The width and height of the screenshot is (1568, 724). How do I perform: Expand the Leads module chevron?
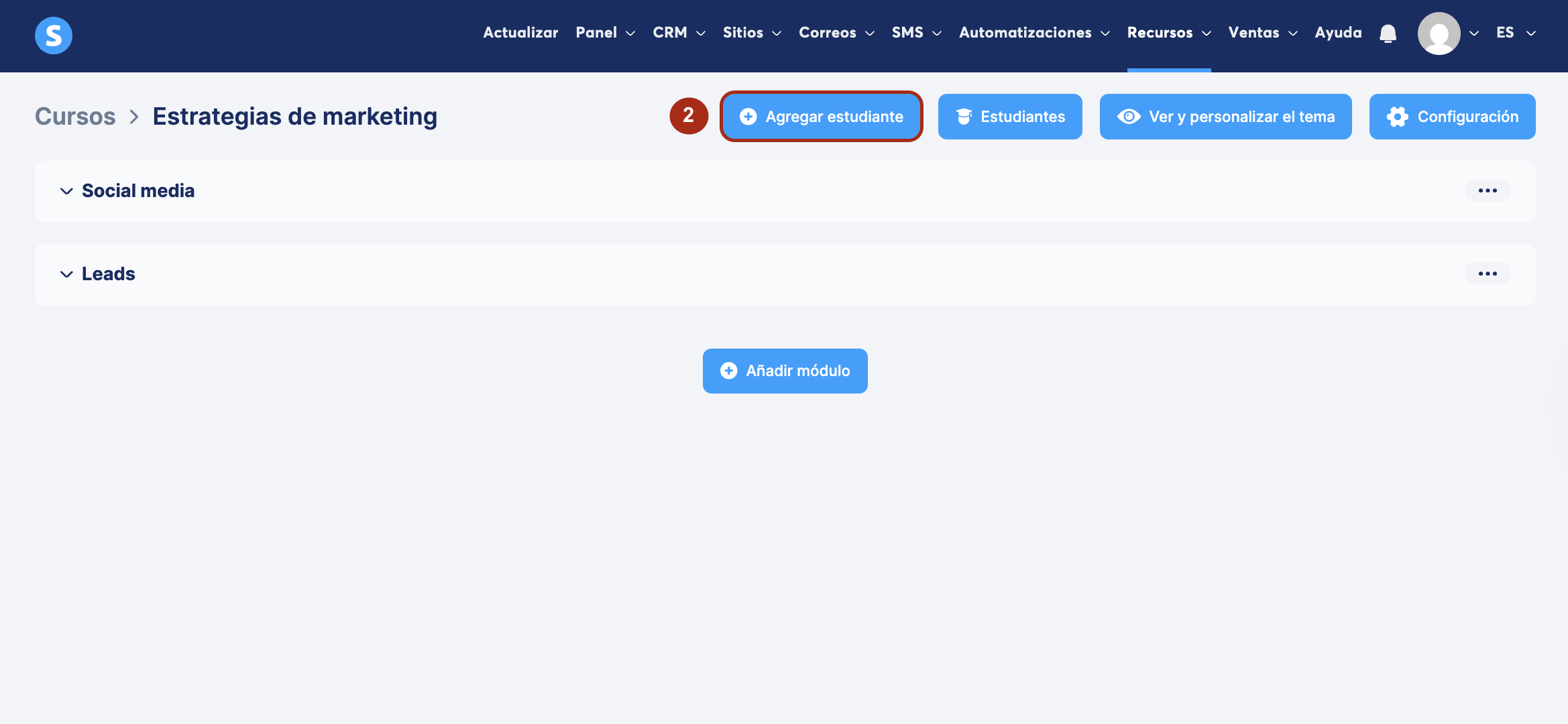66,274
